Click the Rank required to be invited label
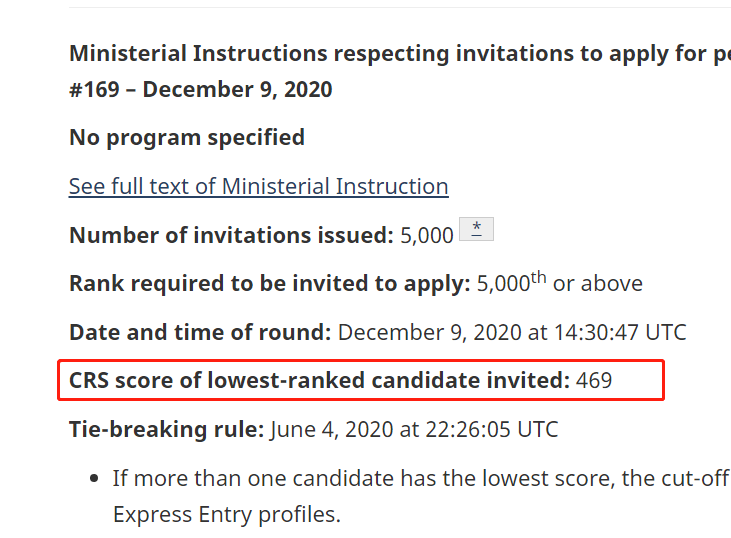 coord(269,284)
